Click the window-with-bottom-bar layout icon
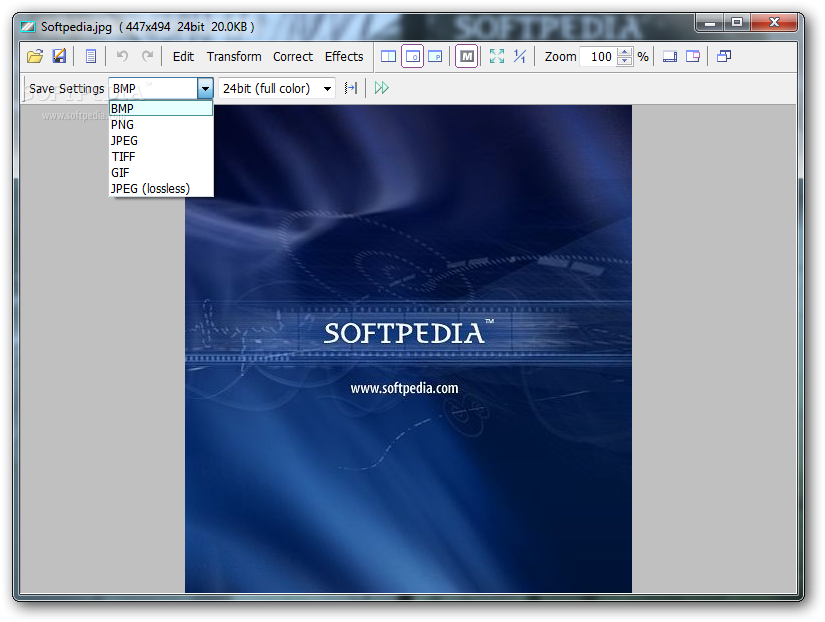 670,56
